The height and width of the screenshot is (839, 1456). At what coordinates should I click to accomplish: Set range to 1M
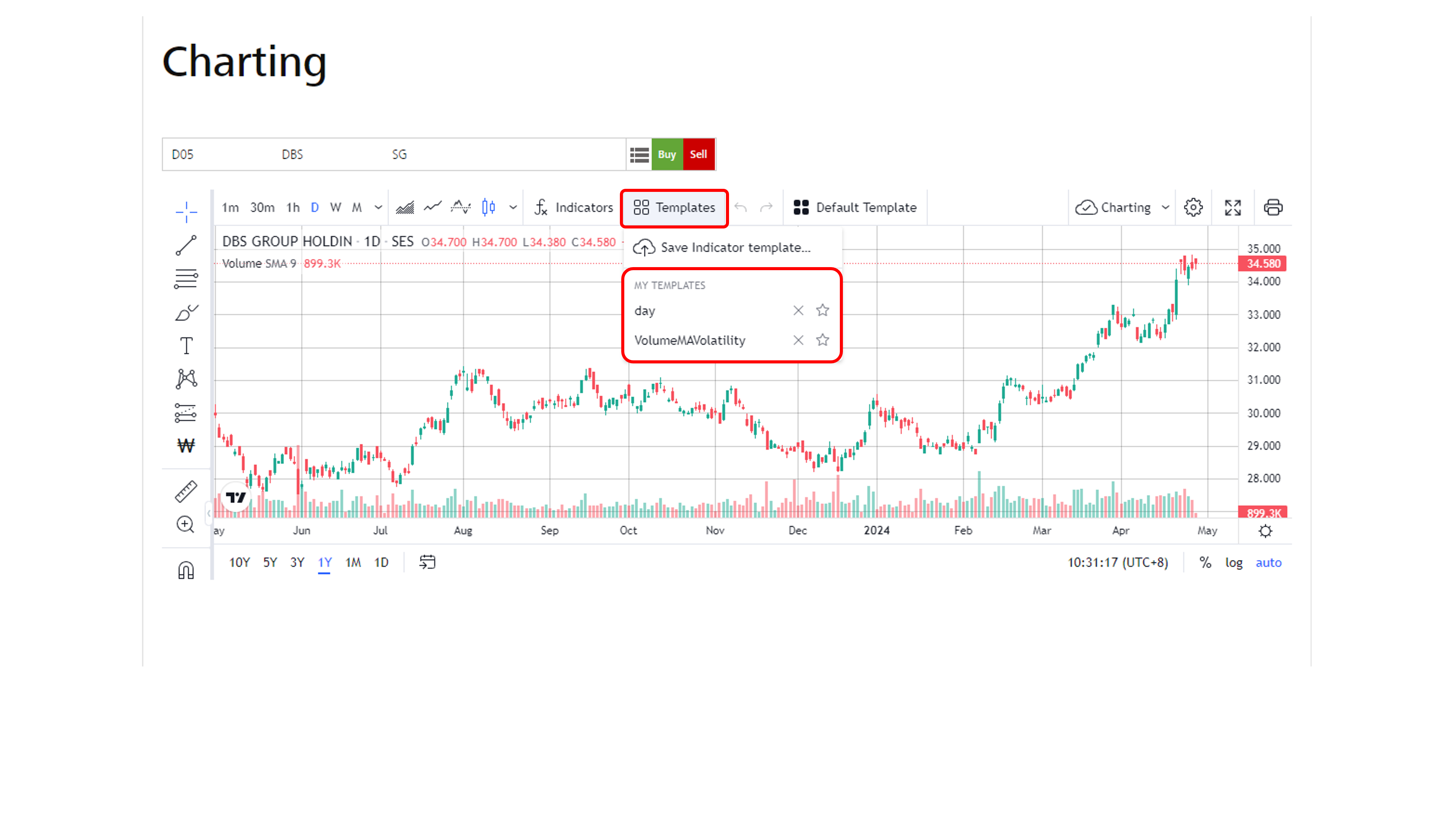point(353,563)
